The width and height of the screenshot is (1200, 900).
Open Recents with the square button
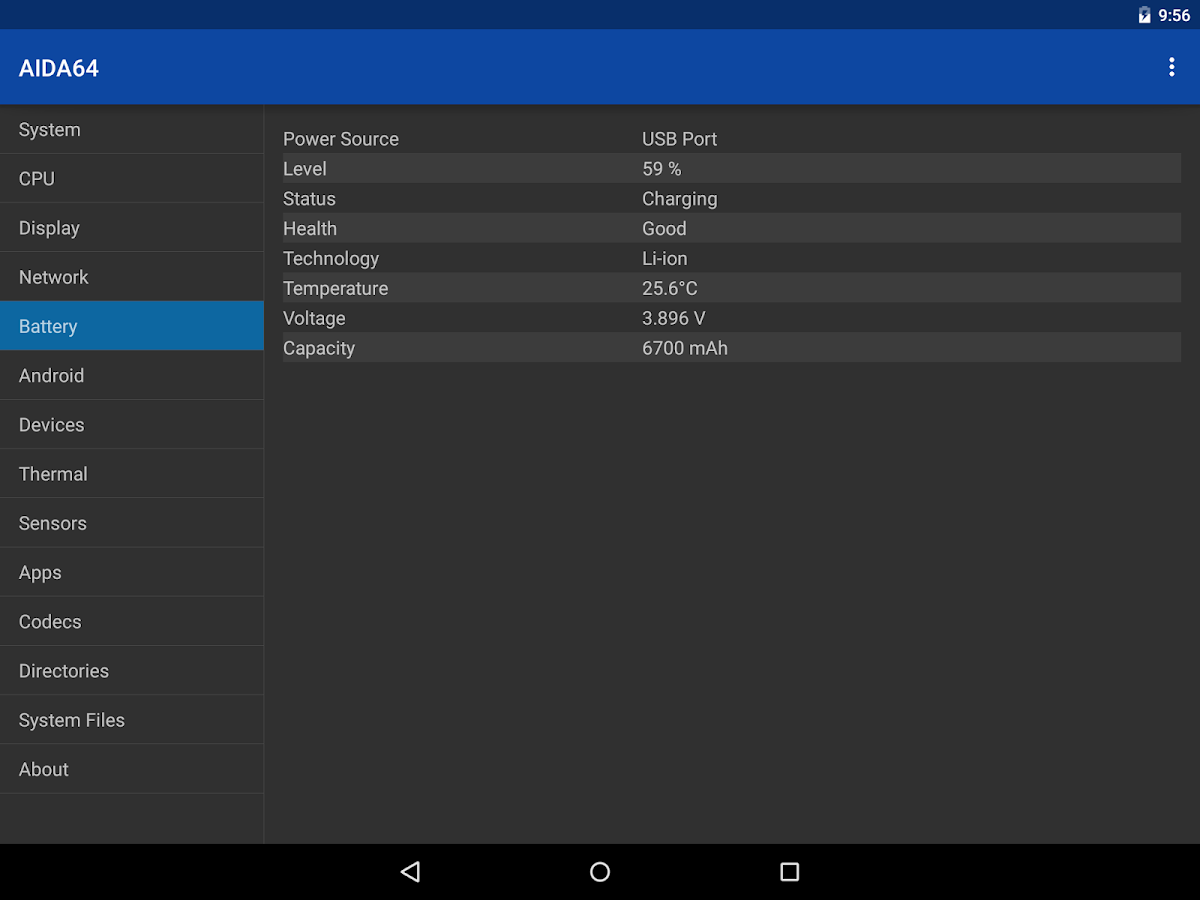pos(789,871)
